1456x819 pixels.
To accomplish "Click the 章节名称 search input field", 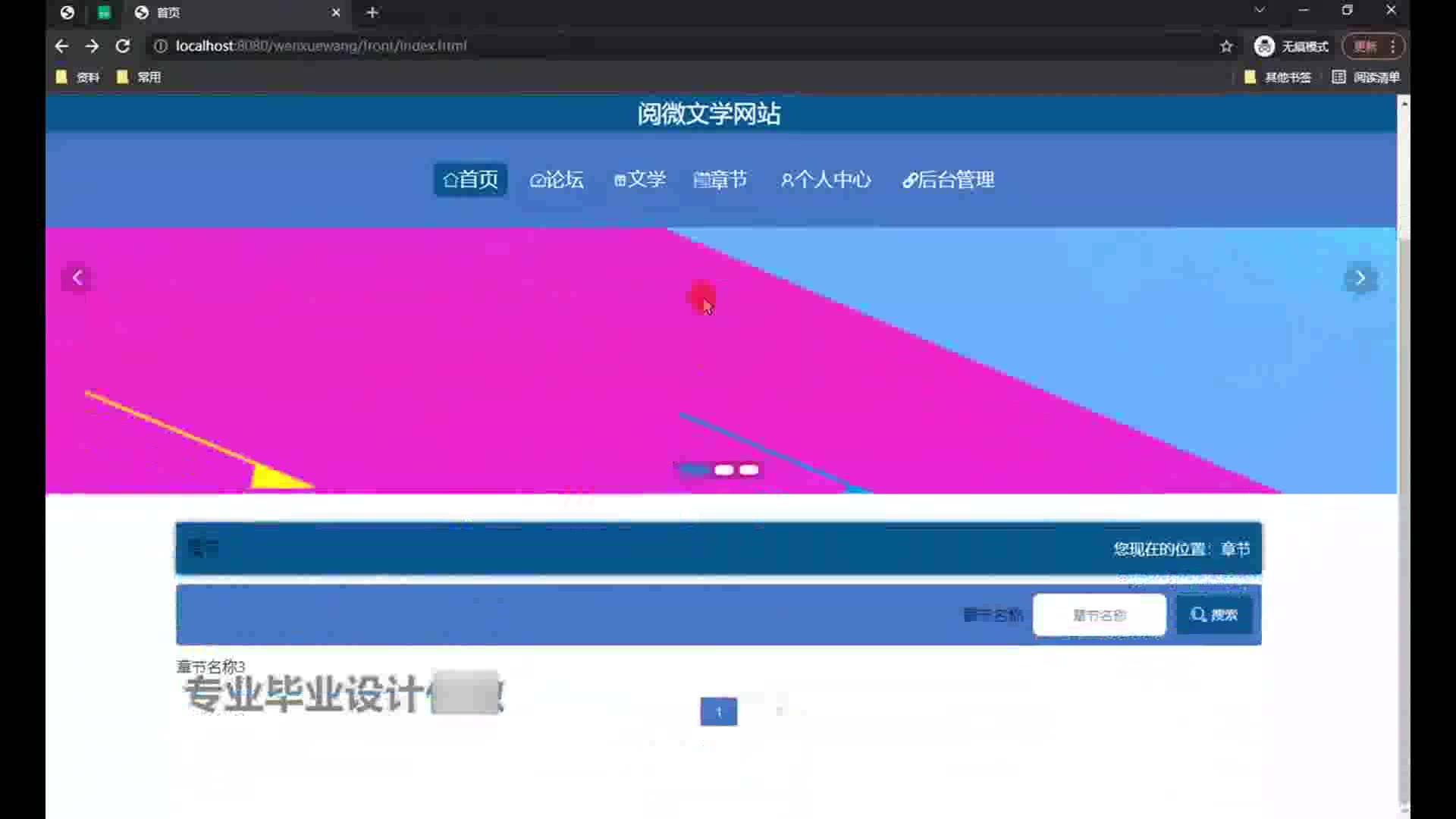I will (x=1099, y=615).
